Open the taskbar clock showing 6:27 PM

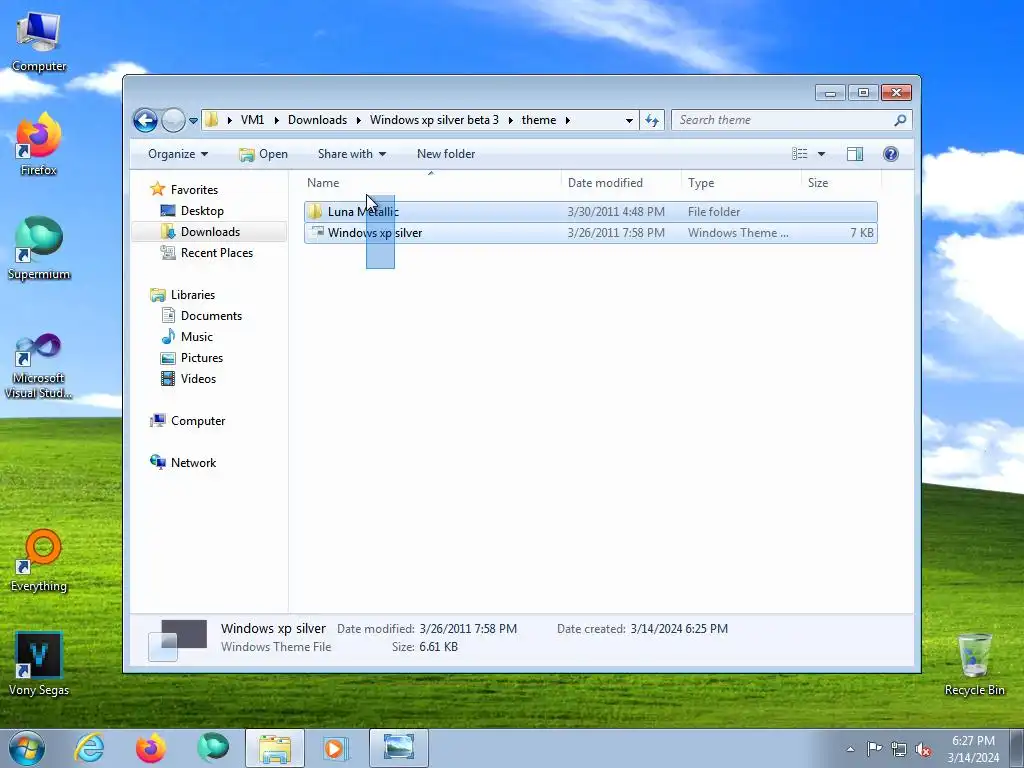[x=973, y=749]
